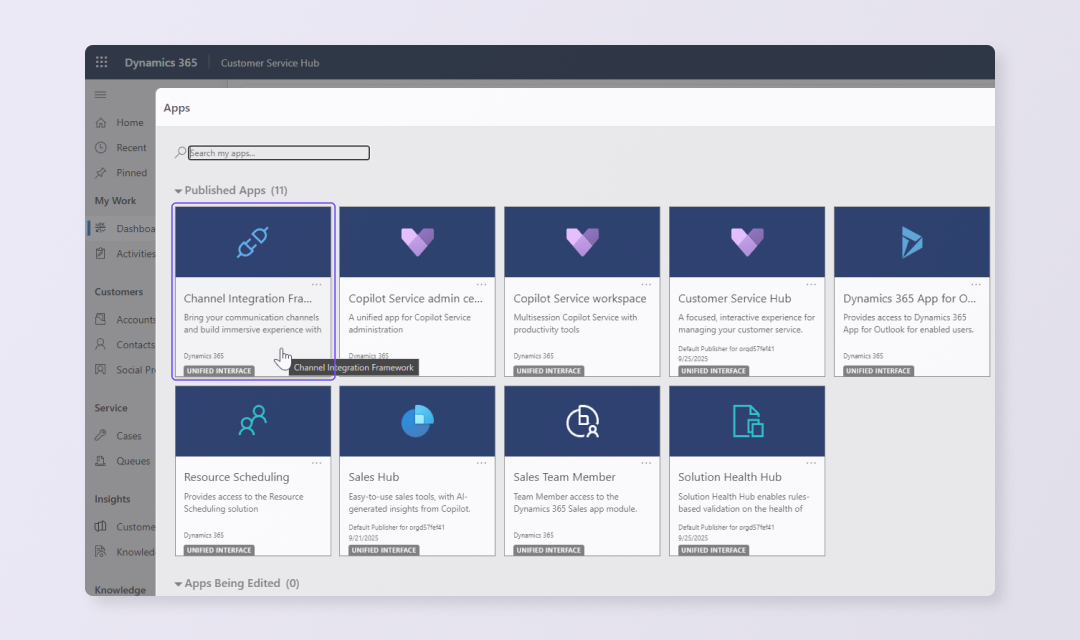Select Cases in the Service navigation
Viewport: 1080px width, 640px height.
tap(128, 436)
